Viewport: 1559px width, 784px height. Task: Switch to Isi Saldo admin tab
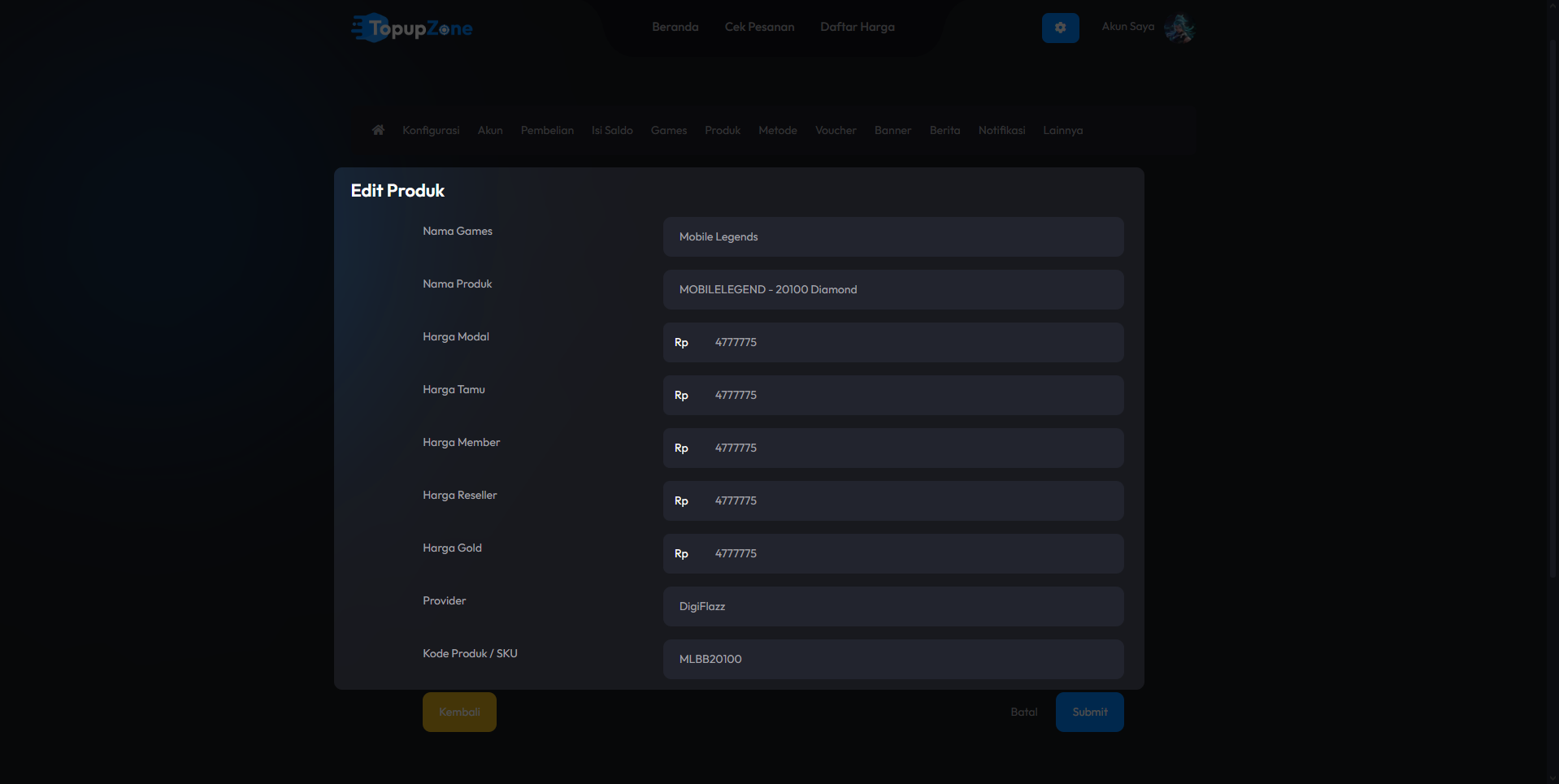pos(612,130)
